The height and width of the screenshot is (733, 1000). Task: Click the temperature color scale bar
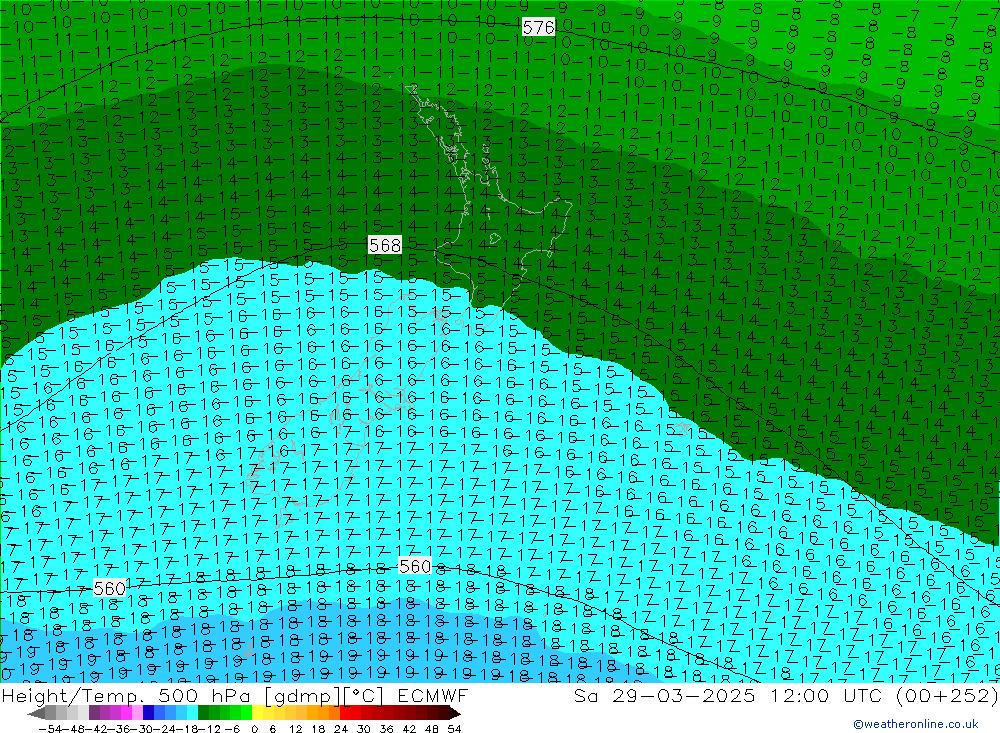pos(244,713)
